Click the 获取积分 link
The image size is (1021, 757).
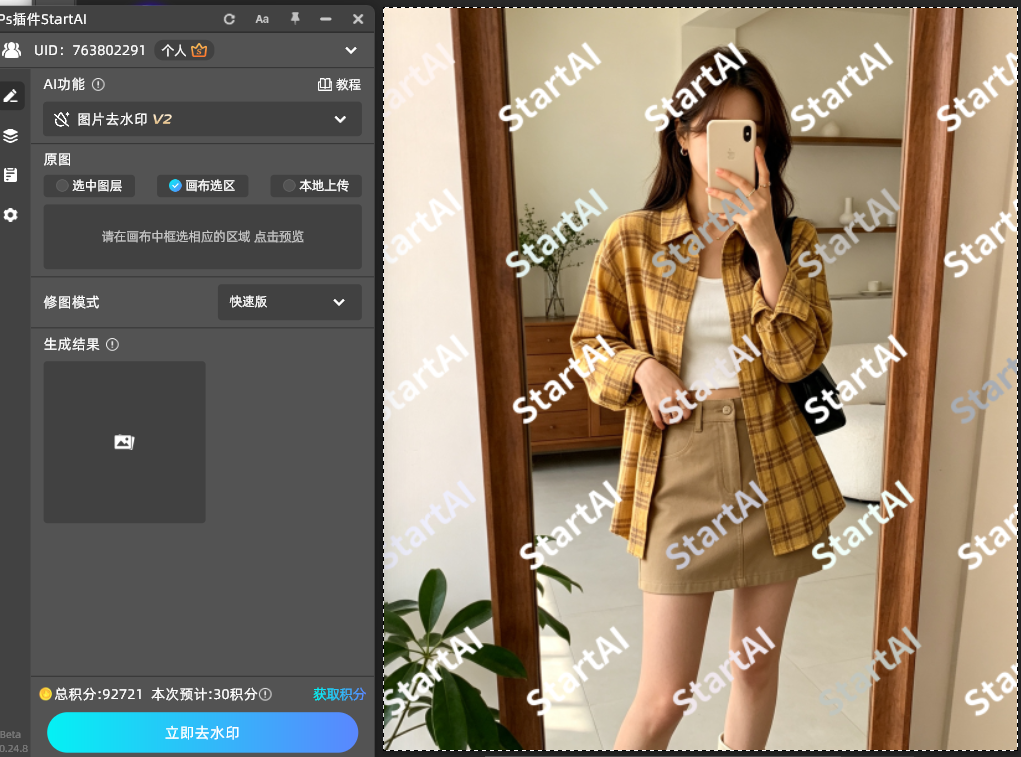(339, 695)
